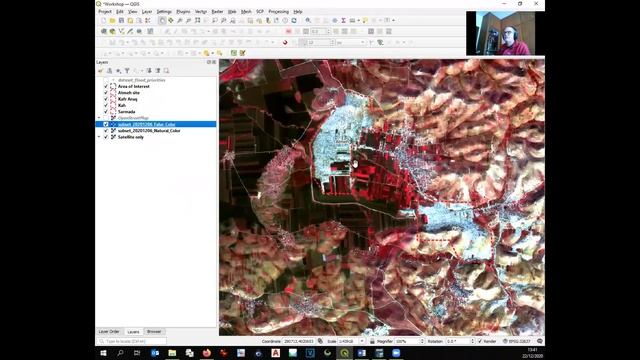640x360 pixels.
Task: Open Firefox from the taskbar
Action: pyautogui.click(x=207, y=353)
